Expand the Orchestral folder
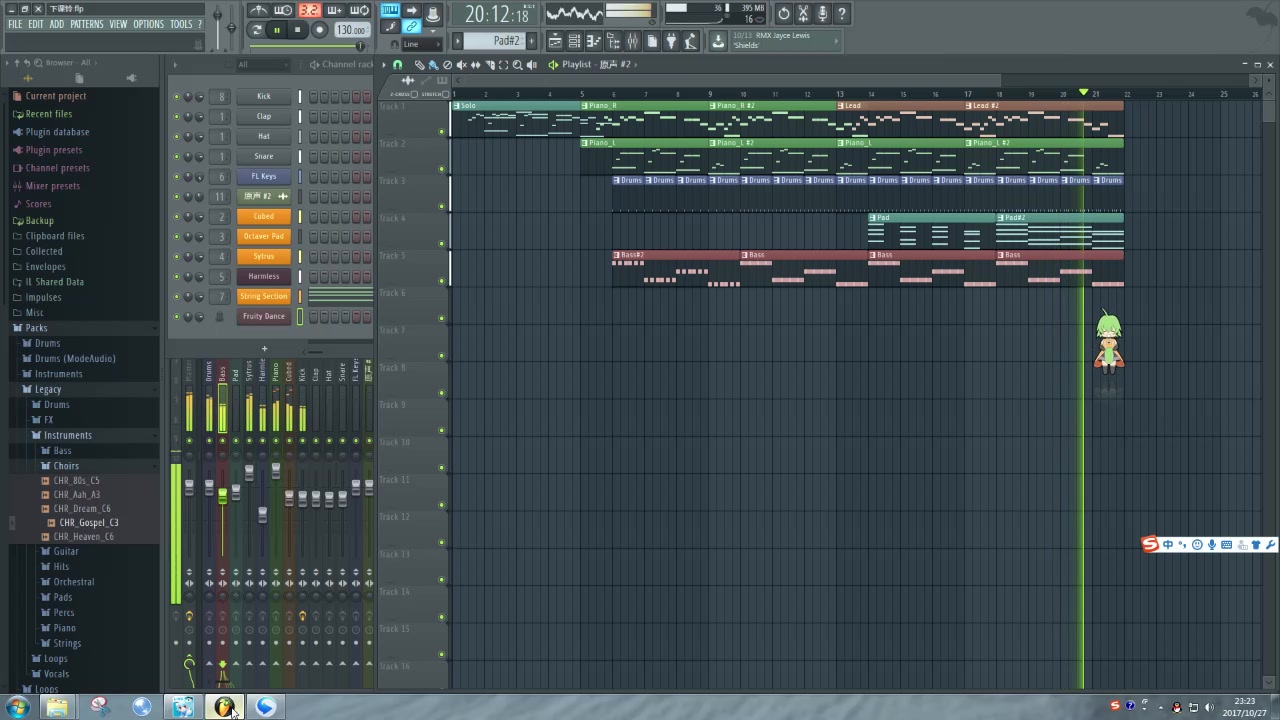This screenshot has height=720, width=1280. tap(73, 582)
